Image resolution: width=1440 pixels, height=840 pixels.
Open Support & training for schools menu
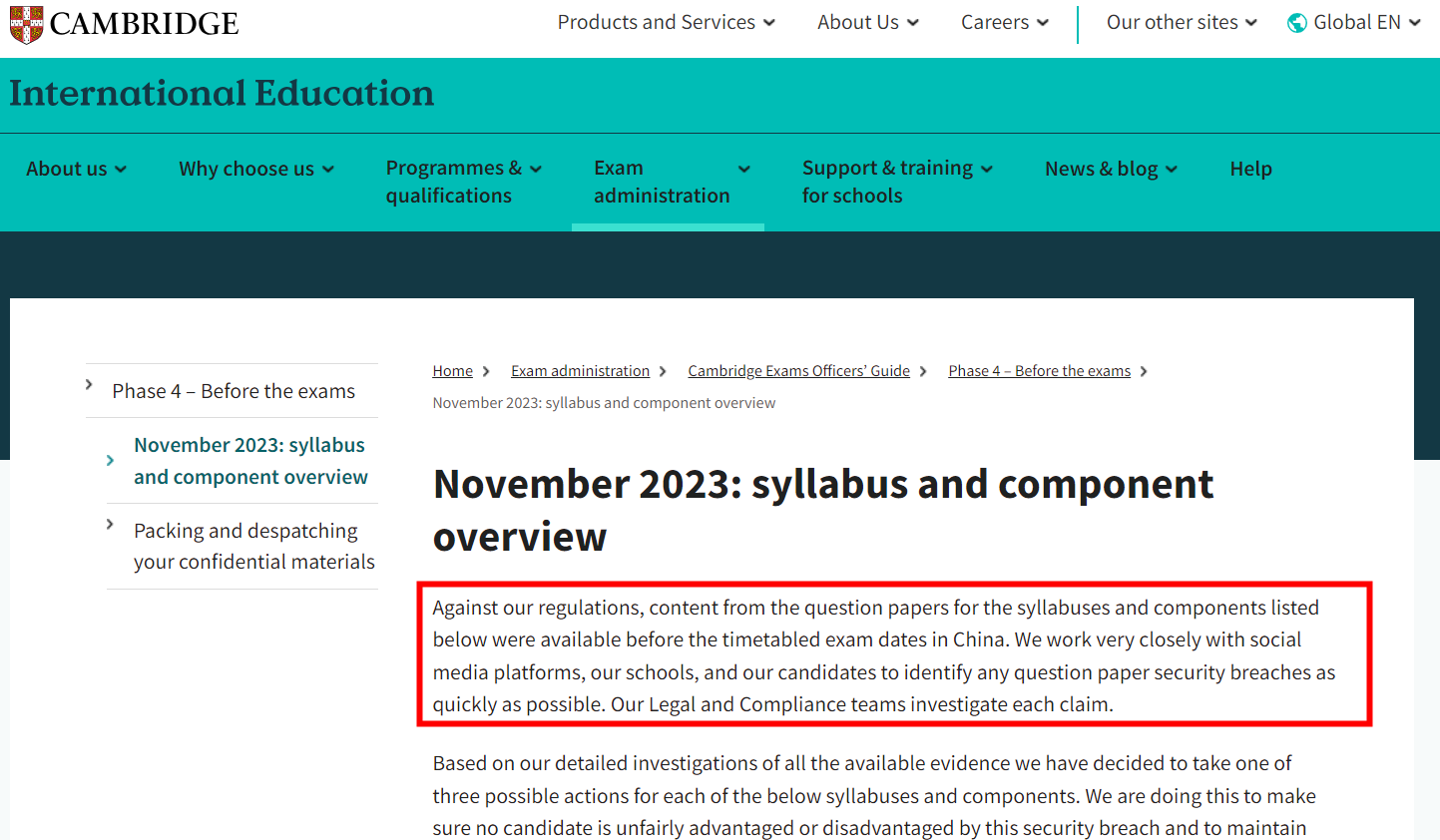click(x=898, y=182)
